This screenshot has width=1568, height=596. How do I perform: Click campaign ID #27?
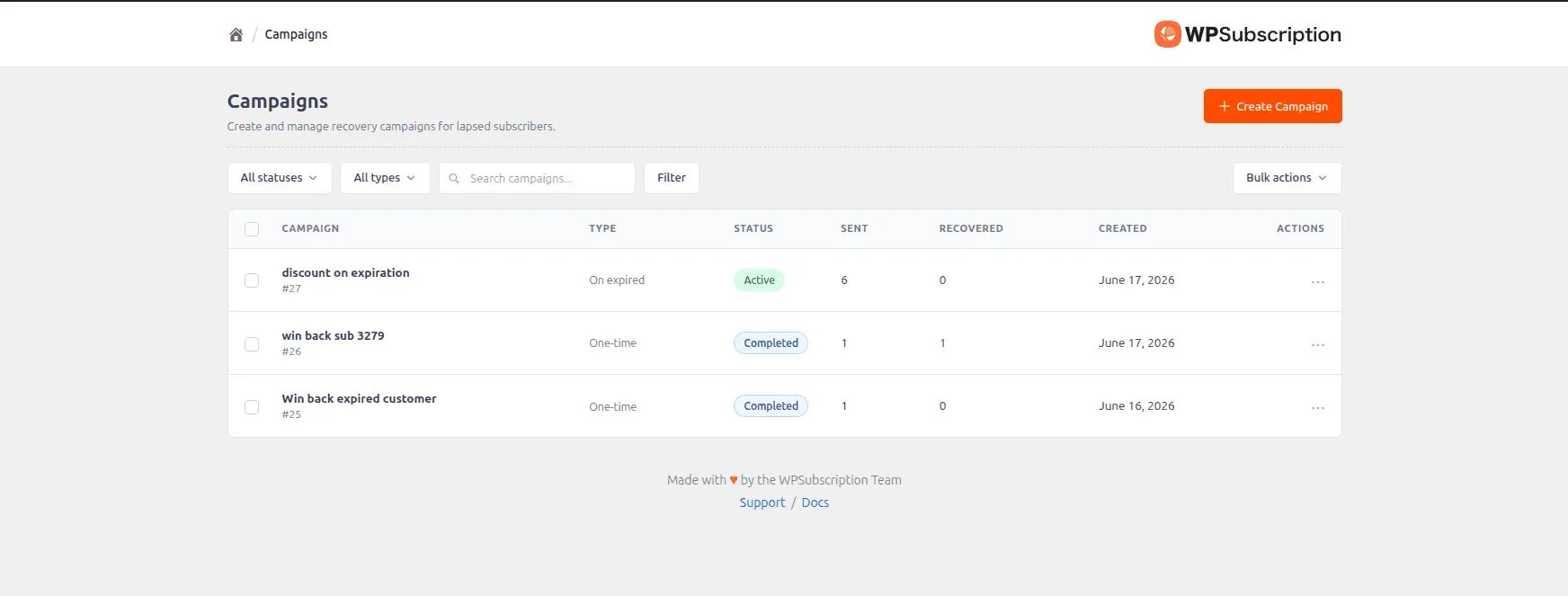coord(291,289)
